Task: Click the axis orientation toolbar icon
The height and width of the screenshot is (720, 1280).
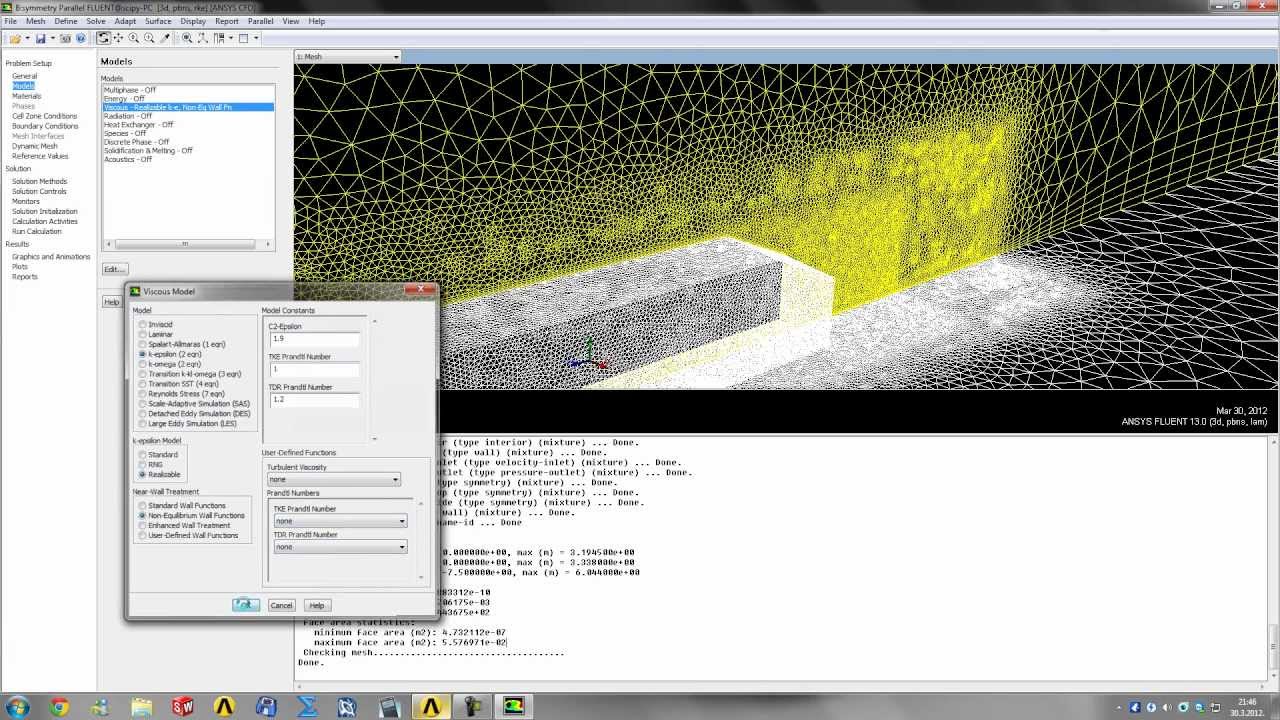Action: tap(202, 38)
